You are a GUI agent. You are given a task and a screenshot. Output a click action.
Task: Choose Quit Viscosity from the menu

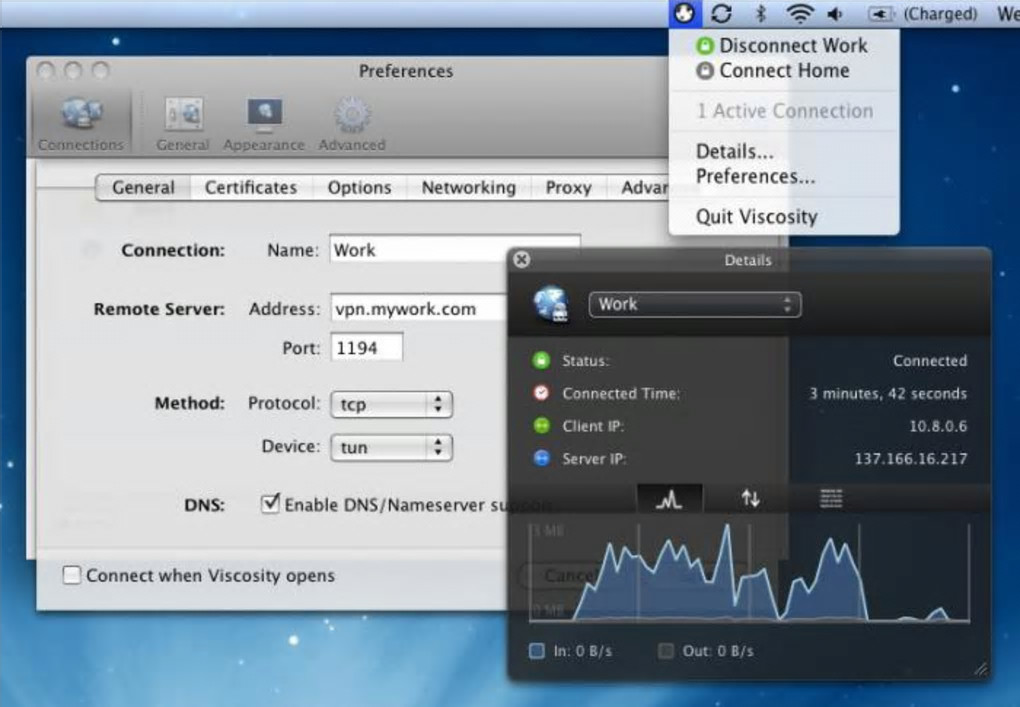click(x=784, y=217)
